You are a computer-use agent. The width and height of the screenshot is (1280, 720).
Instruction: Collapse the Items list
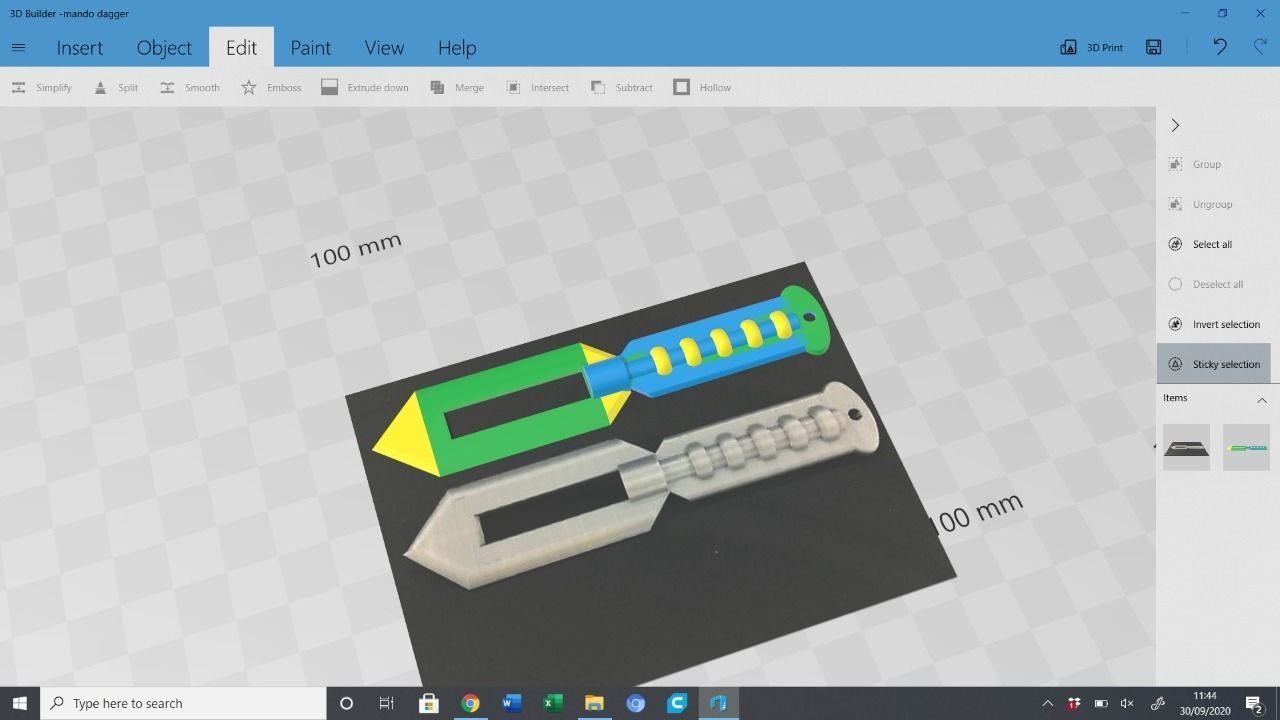coord(1261,400)
